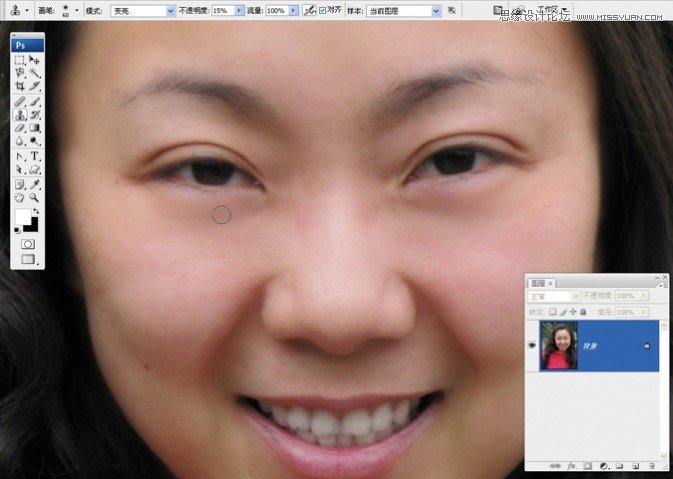
Task: Add a layer mask
Action: click(x=588, y=466)
